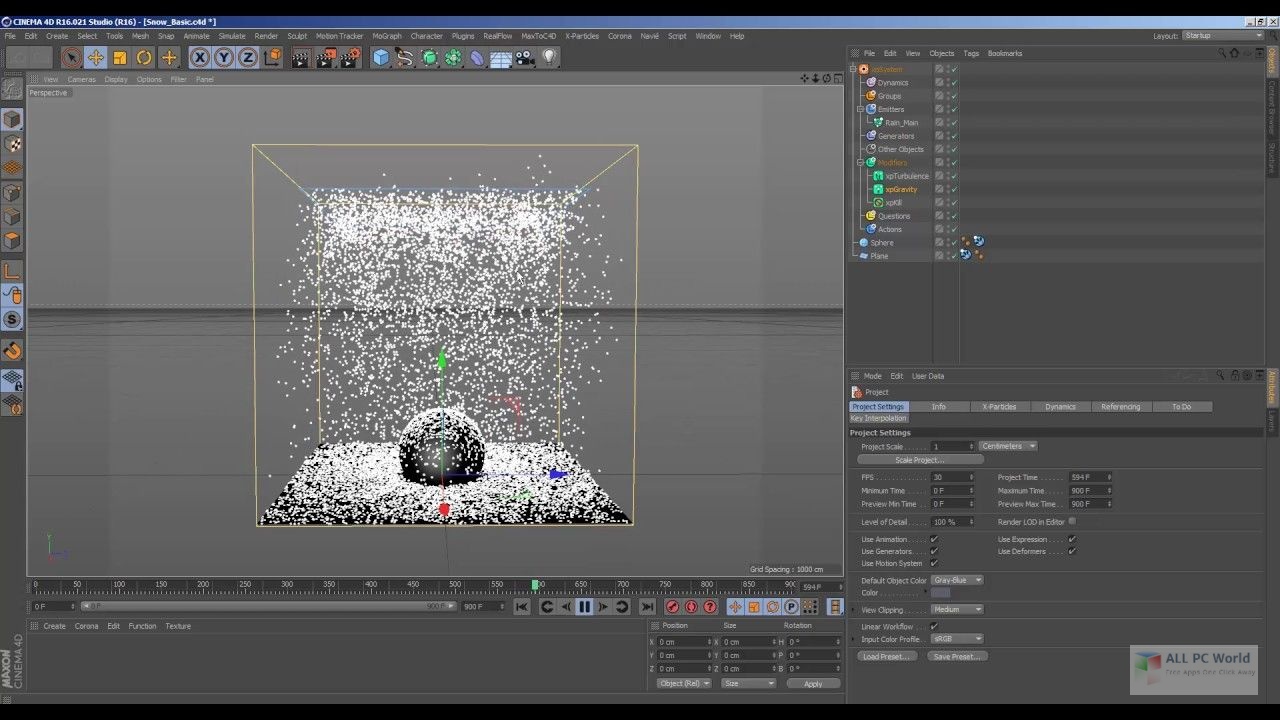Click the search icon in Object Manager
Viewport: 1280px width, 720px height.
click(x=1222, y=53)
